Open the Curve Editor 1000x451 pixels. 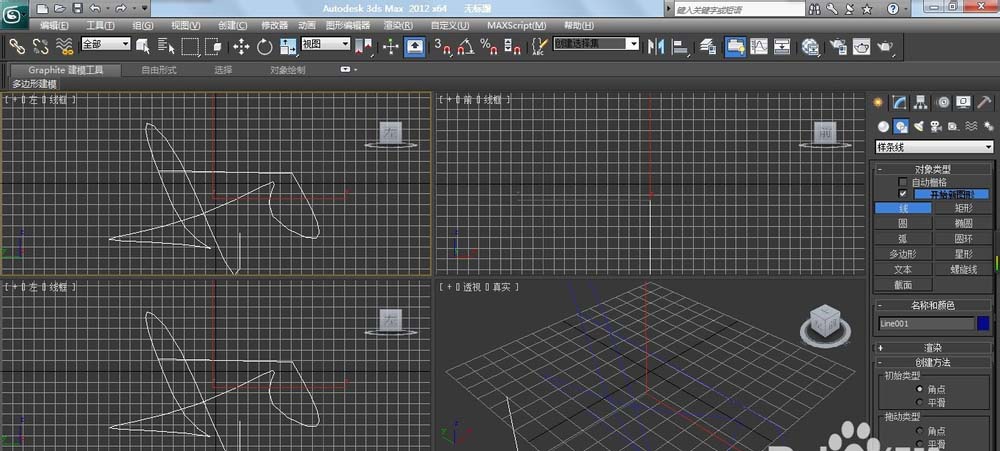point(759,46)
